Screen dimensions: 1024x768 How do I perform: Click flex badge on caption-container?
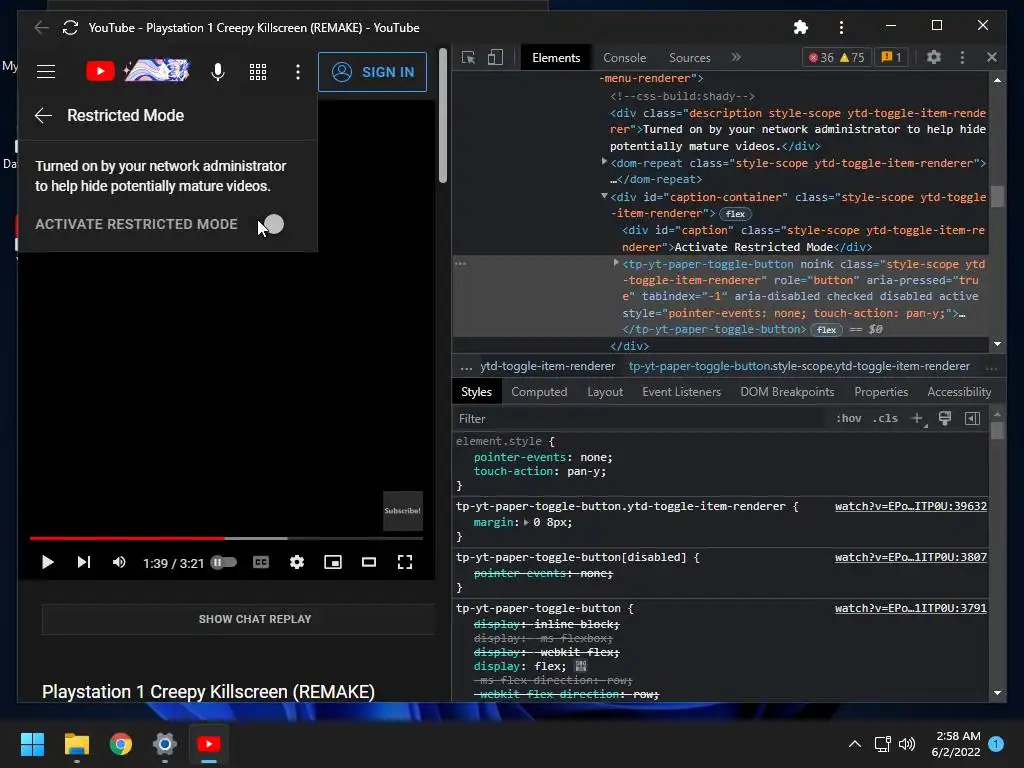coord(735,214)
